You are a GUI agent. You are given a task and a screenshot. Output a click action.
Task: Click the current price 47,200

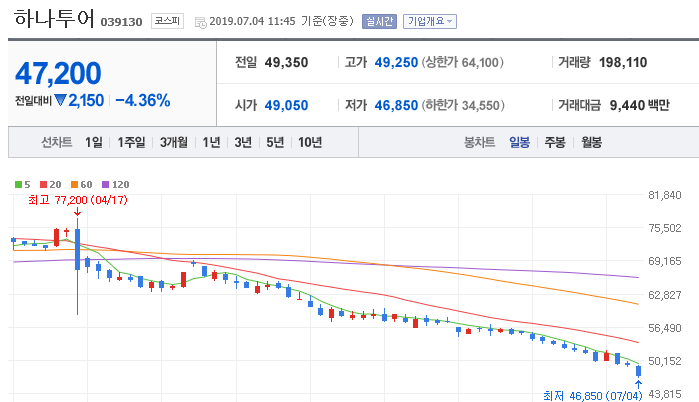pyautogui.click(x=58, y=73)
